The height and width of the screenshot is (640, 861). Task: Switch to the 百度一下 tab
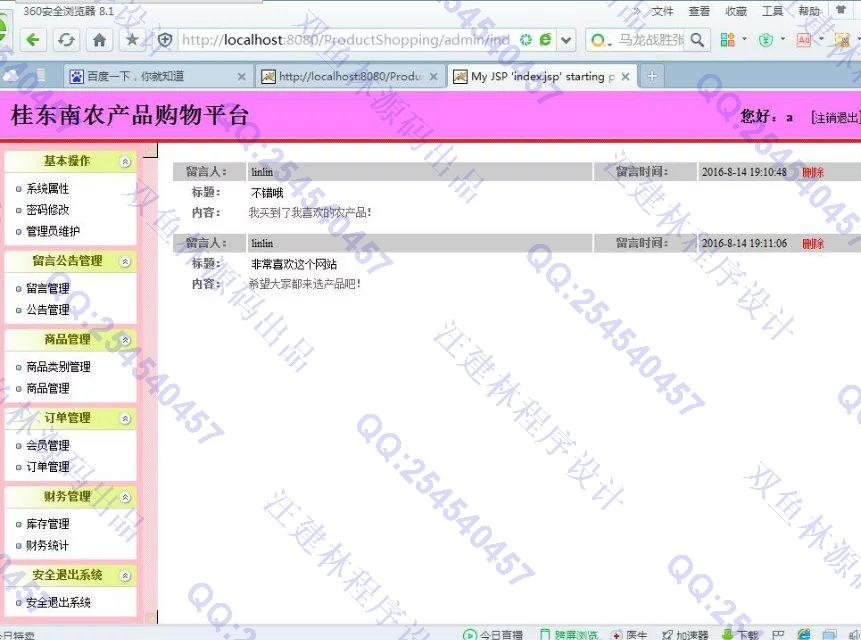[158, 76]
